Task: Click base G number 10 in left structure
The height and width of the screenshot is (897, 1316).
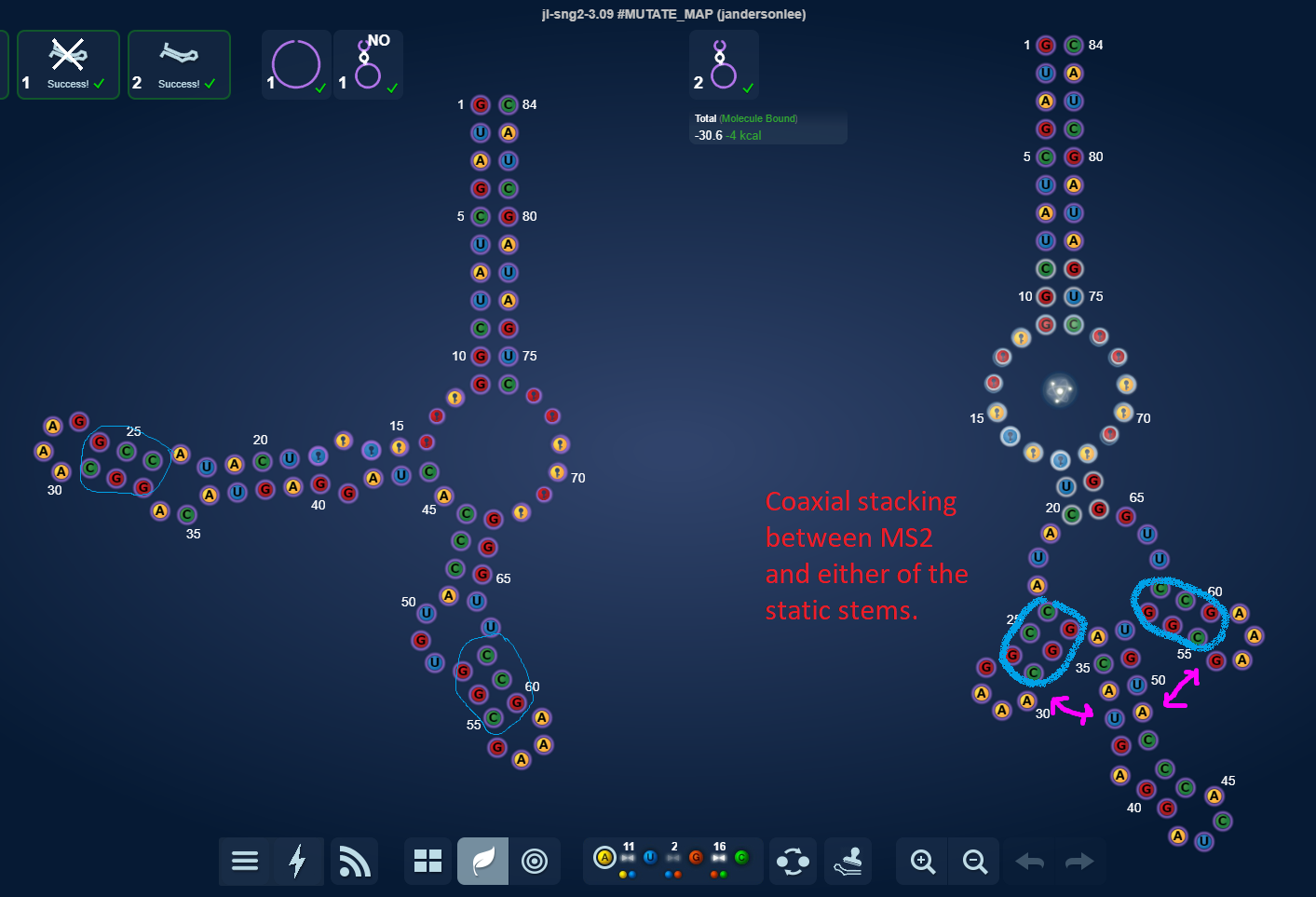Action: [x=481, y=356]
